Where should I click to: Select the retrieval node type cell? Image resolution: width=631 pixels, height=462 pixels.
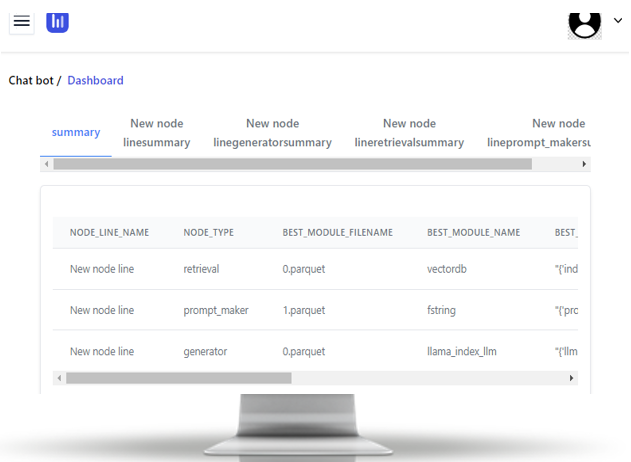(x=201, y=269)
